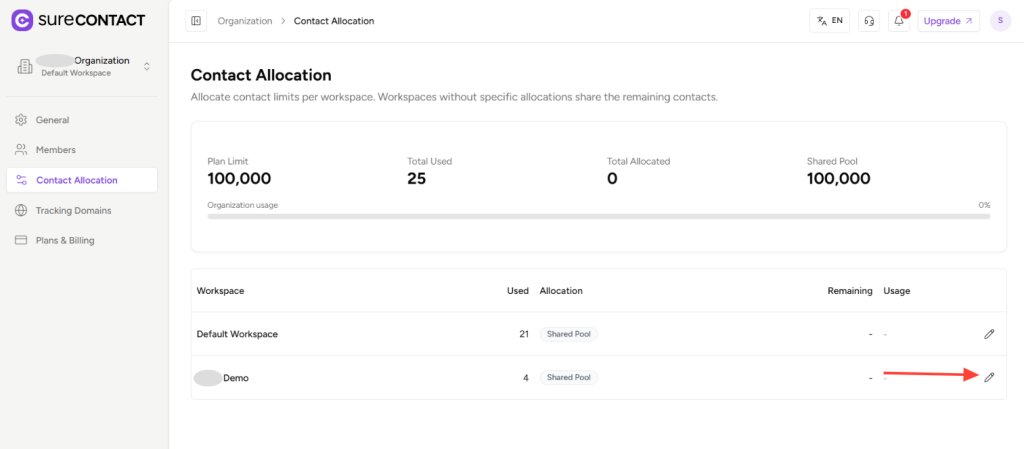1024x449 pixels.
Task: Click the Shared Pool badge for Demo
Action: tap(568, 378)
